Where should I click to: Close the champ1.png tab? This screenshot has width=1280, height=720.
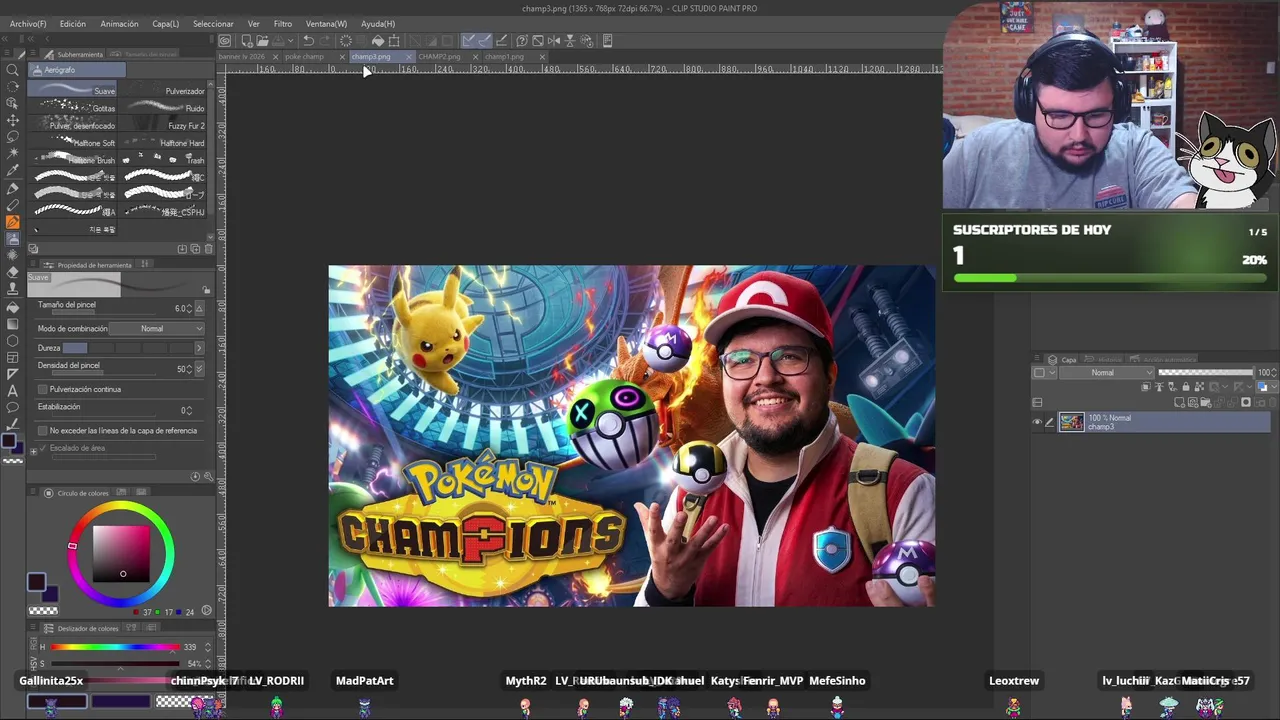coord(542,57)
